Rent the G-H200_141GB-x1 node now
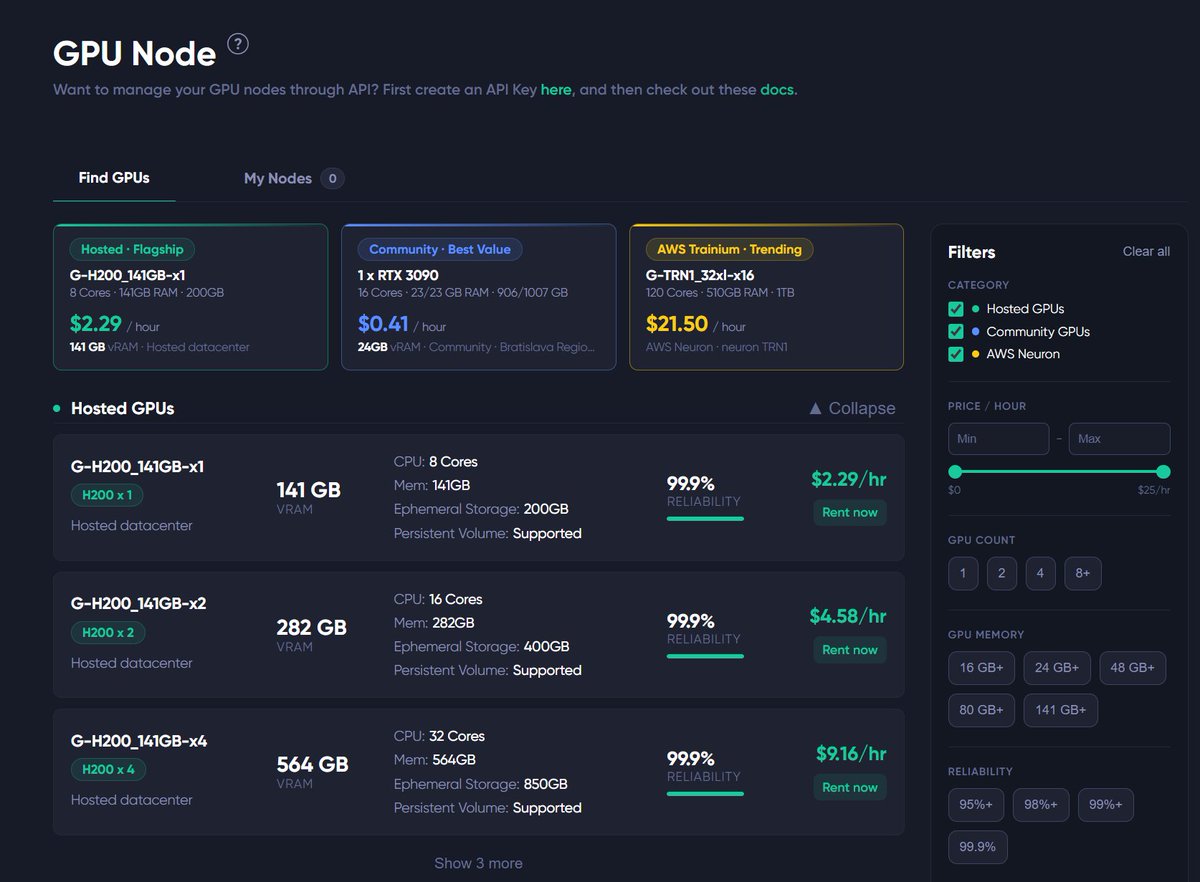Screen dimensions: 1200x882 (850, 512)
